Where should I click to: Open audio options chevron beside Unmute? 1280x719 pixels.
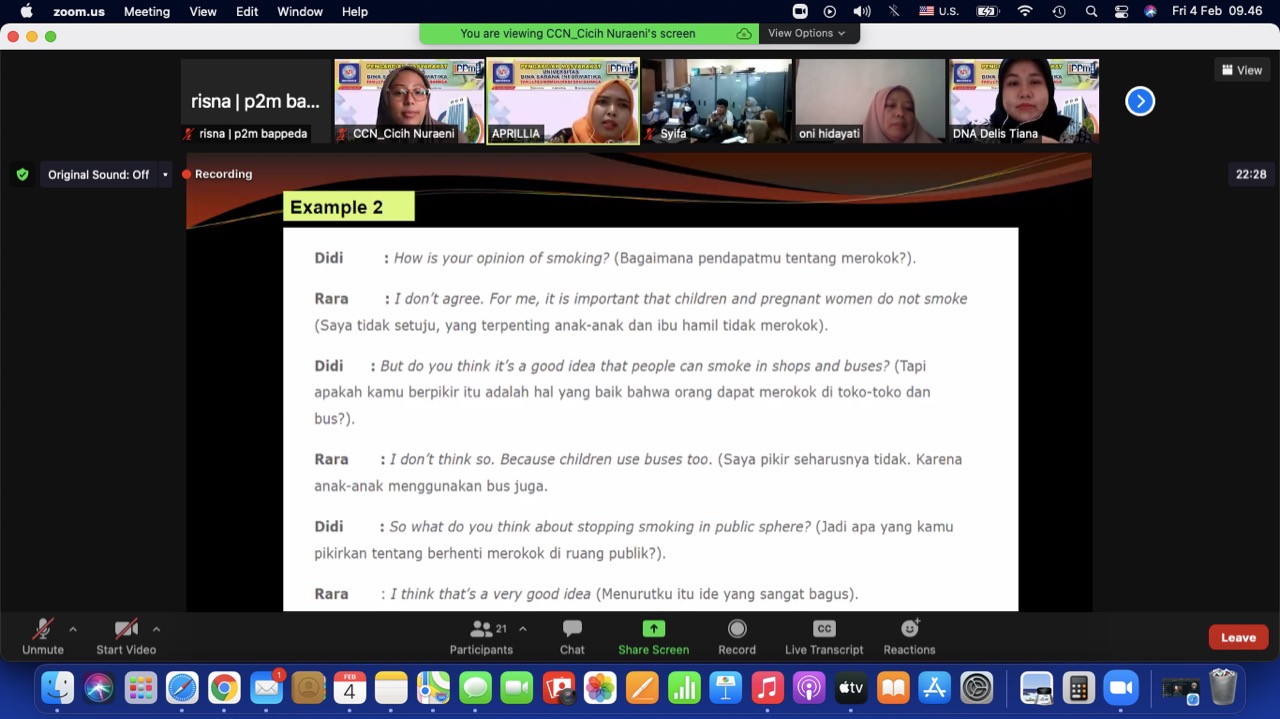pos(73,629)
